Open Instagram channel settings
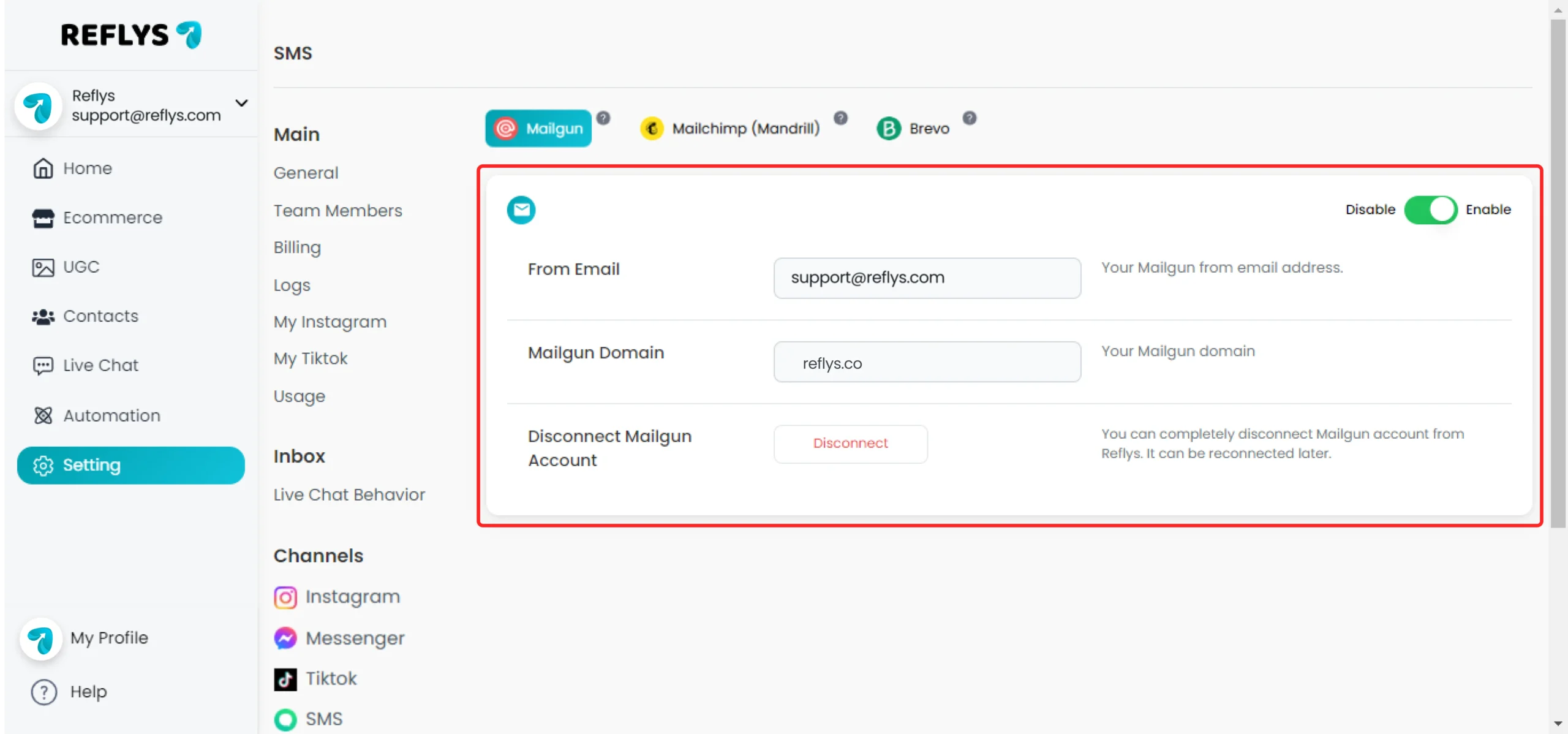The height and width of the screenshot is (734, 1568). pos(353,597)
